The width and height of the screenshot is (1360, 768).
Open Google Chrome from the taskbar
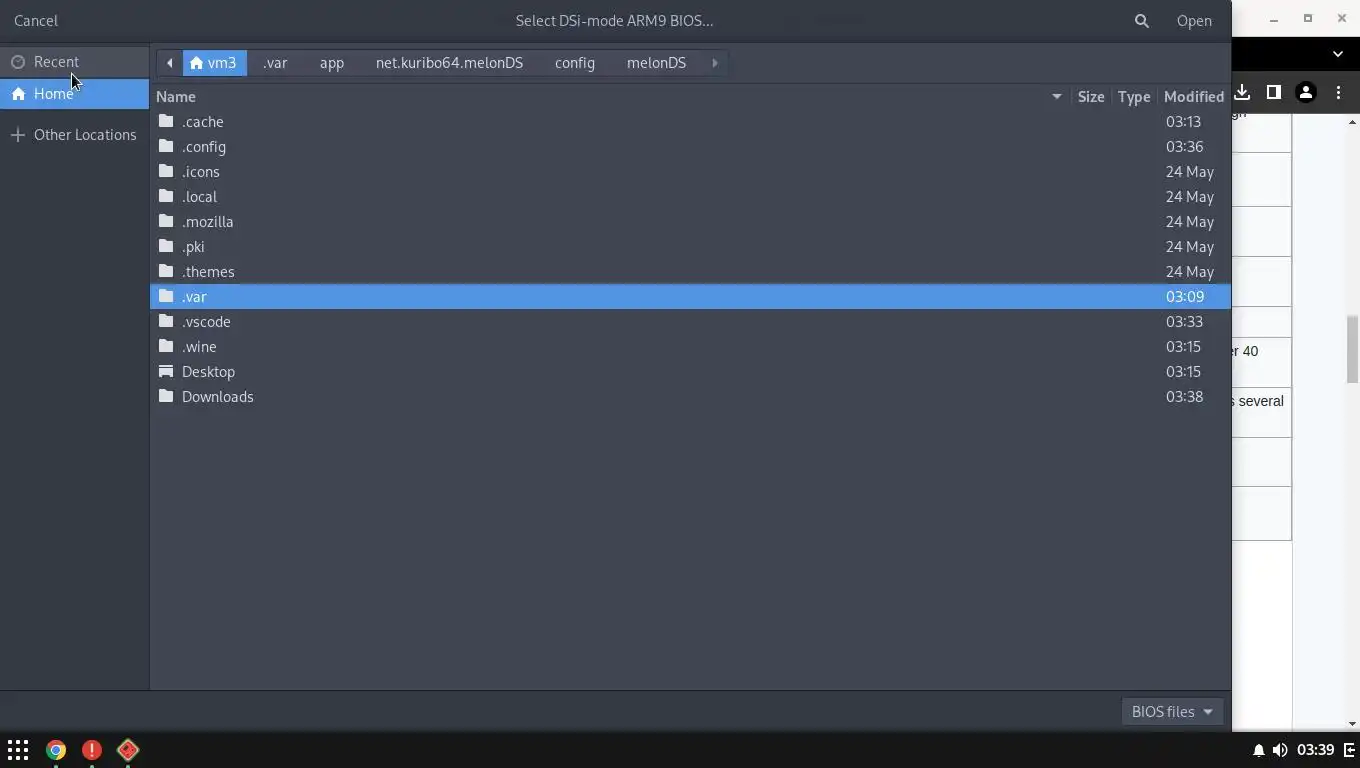[x=56, y=750]
